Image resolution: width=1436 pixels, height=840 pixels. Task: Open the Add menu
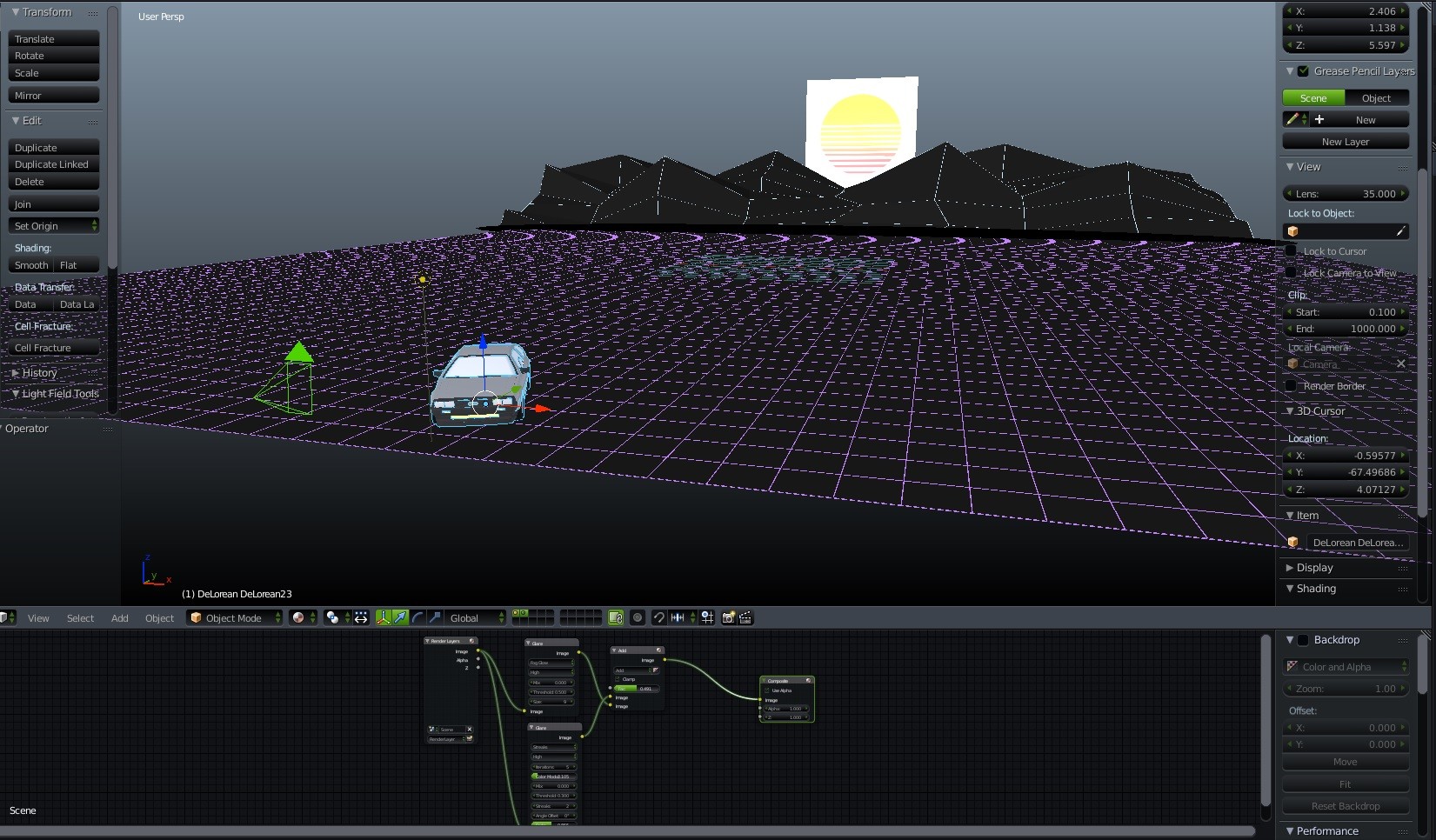pyautogui.click(x=119, y=618)
